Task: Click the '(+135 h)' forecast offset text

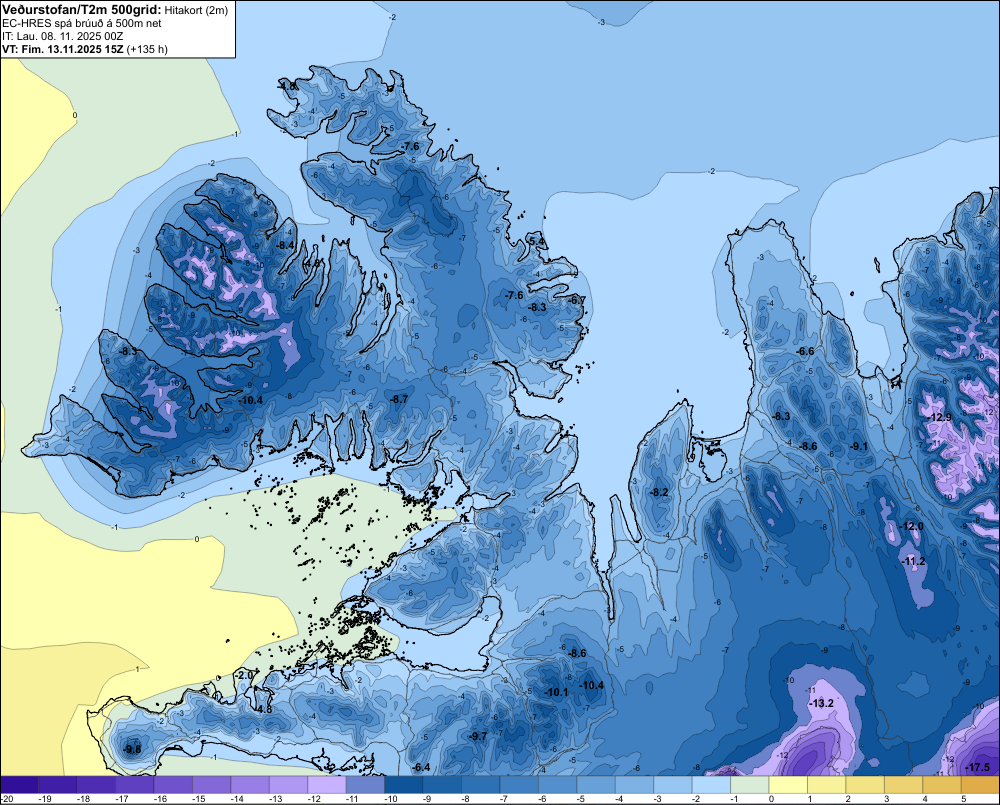Action: (x=147, y=49)
